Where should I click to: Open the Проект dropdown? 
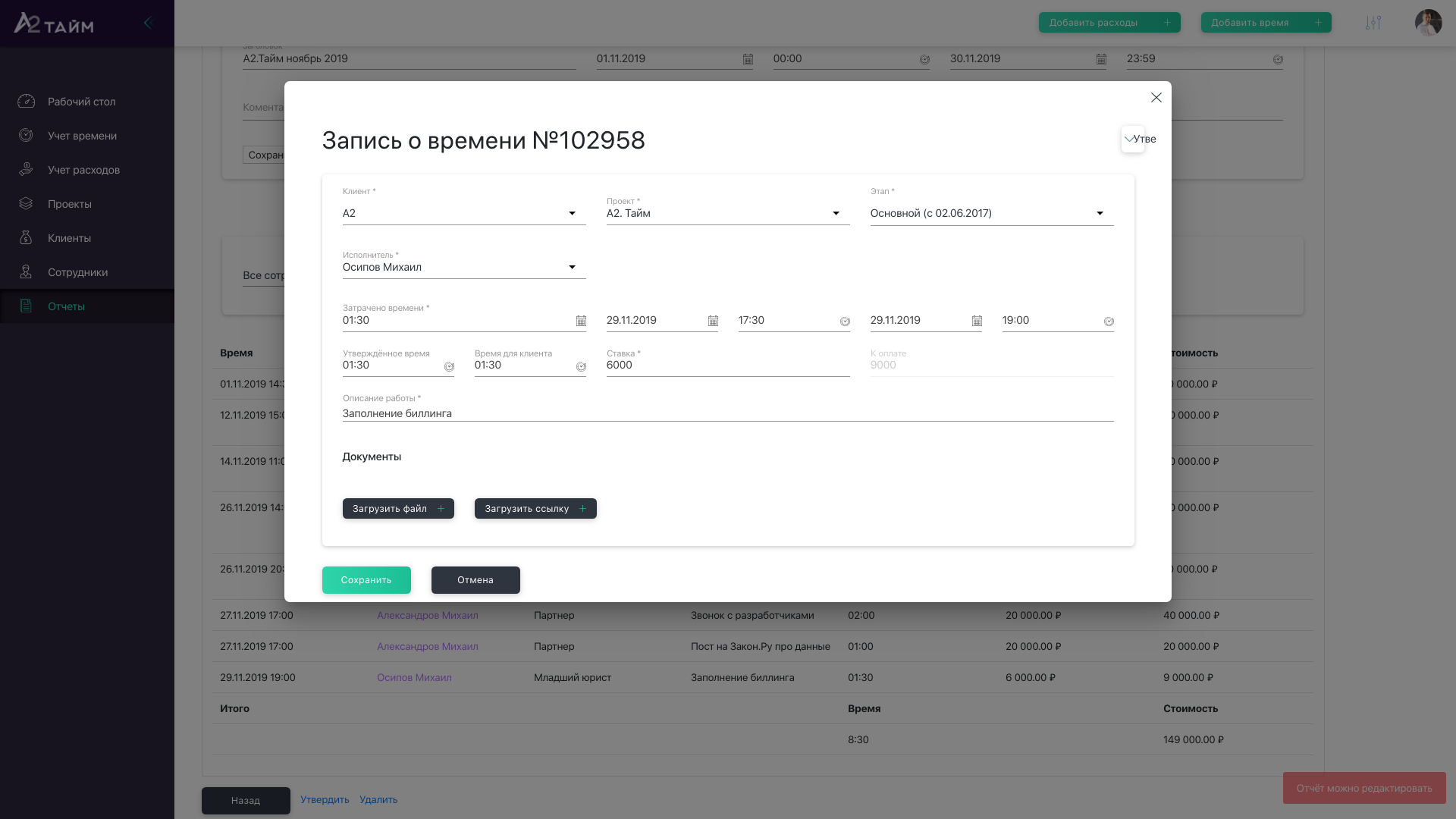coord(836,214)
